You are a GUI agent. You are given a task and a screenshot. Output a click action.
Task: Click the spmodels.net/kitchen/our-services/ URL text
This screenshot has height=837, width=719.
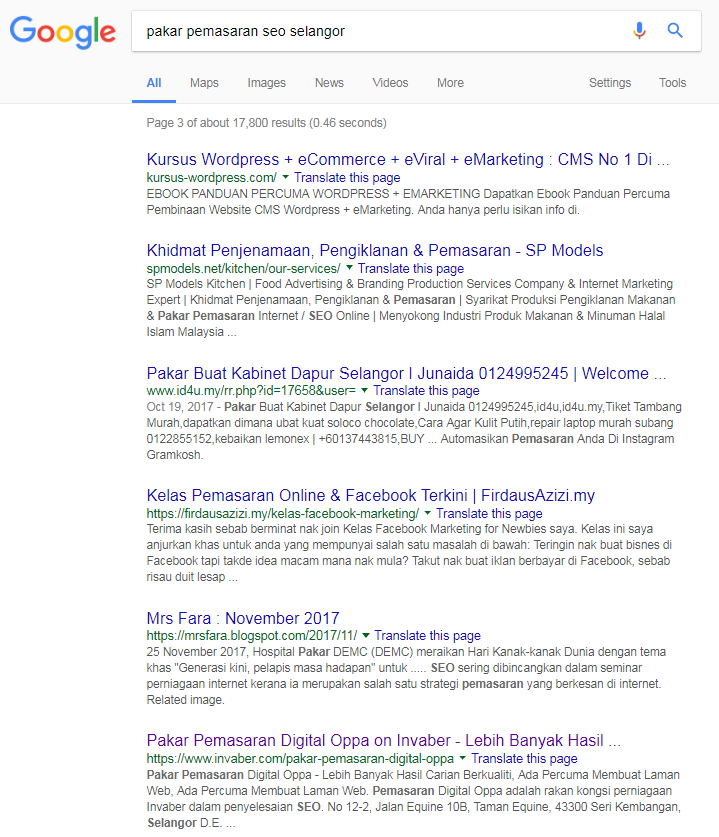243,268
